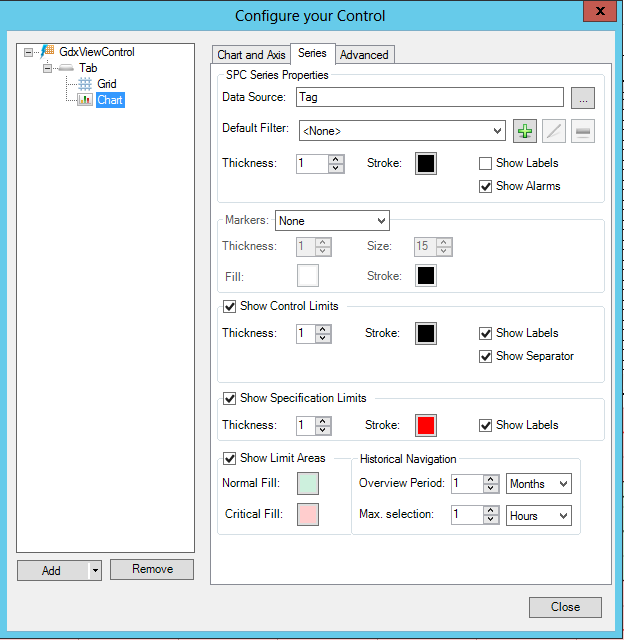Collapse the GdxViewControl tree node
Screen dimensions: 624x640
(x=29, y=52)
